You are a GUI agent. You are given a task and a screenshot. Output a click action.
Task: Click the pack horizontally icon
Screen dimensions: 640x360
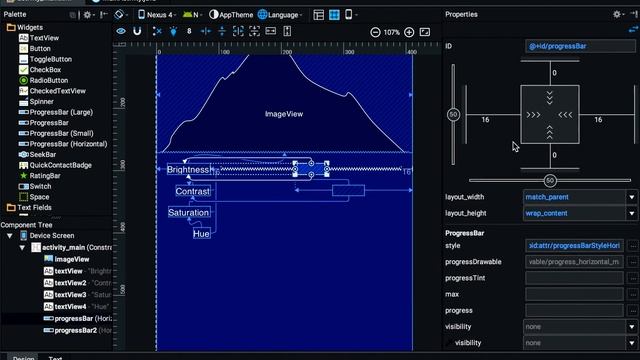click(238, 31)
